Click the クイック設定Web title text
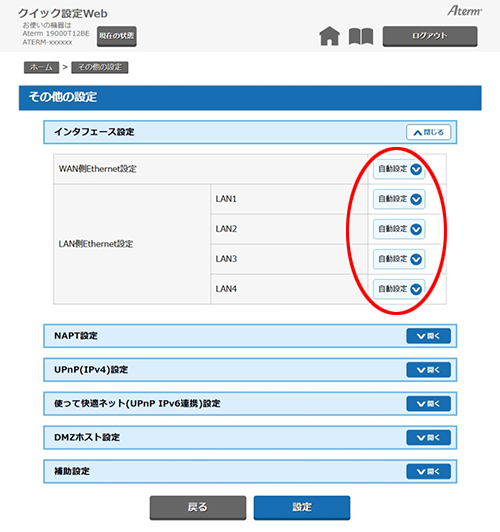The image size is (500, 532). 63,14
